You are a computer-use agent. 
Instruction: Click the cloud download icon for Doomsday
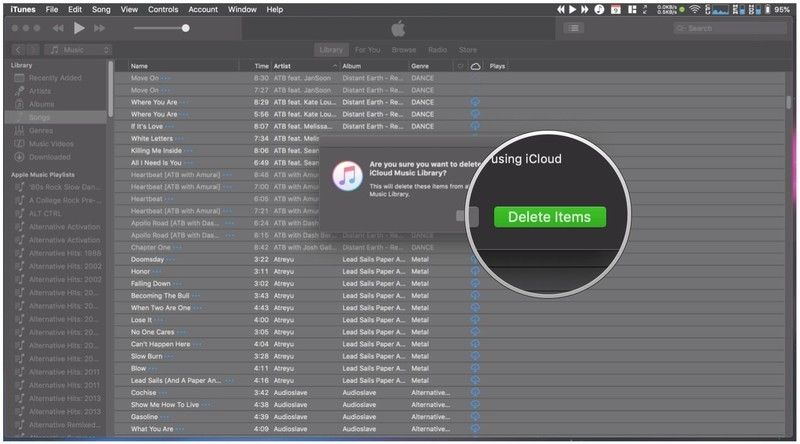(475, 259)
